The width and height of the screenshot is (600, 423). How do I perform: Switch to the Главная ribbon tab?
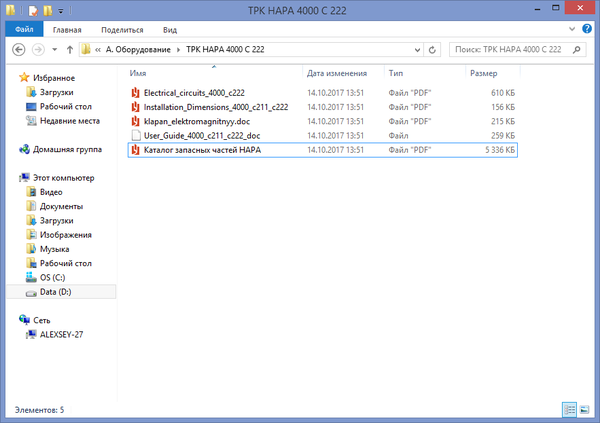[67, 30]
